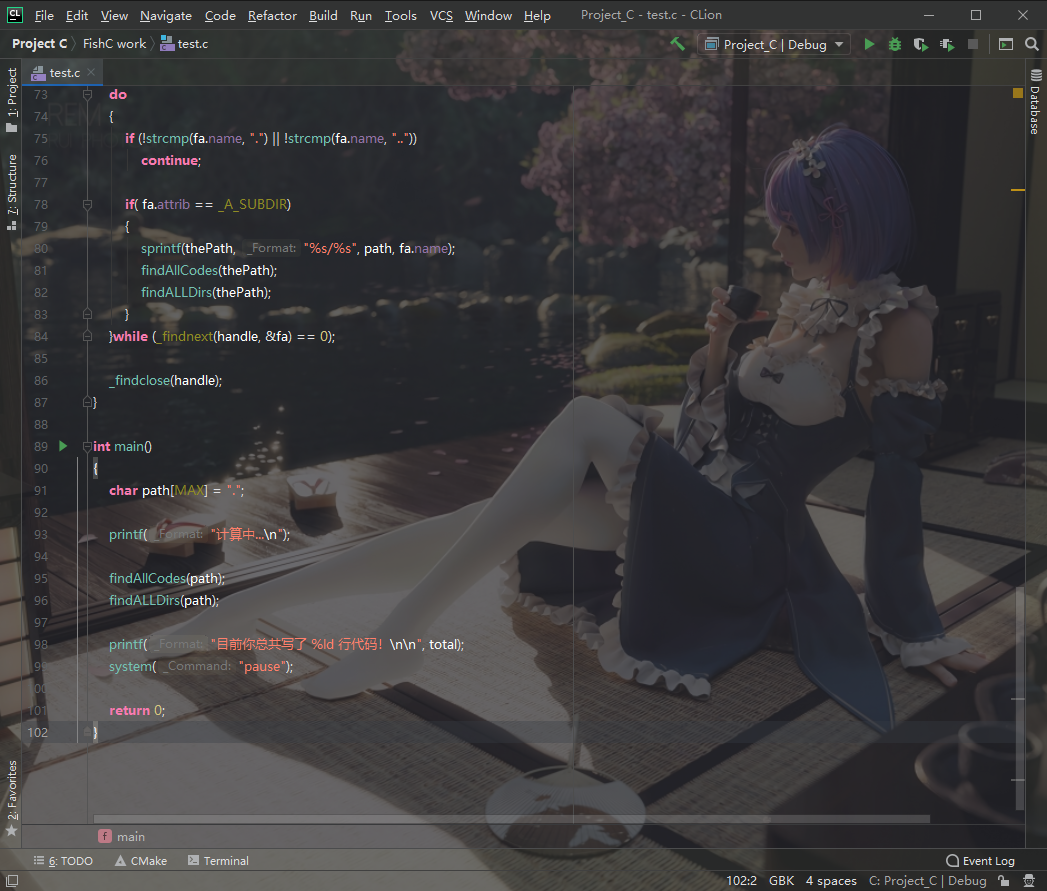Open the Event Log

click(x=980, y=861)
